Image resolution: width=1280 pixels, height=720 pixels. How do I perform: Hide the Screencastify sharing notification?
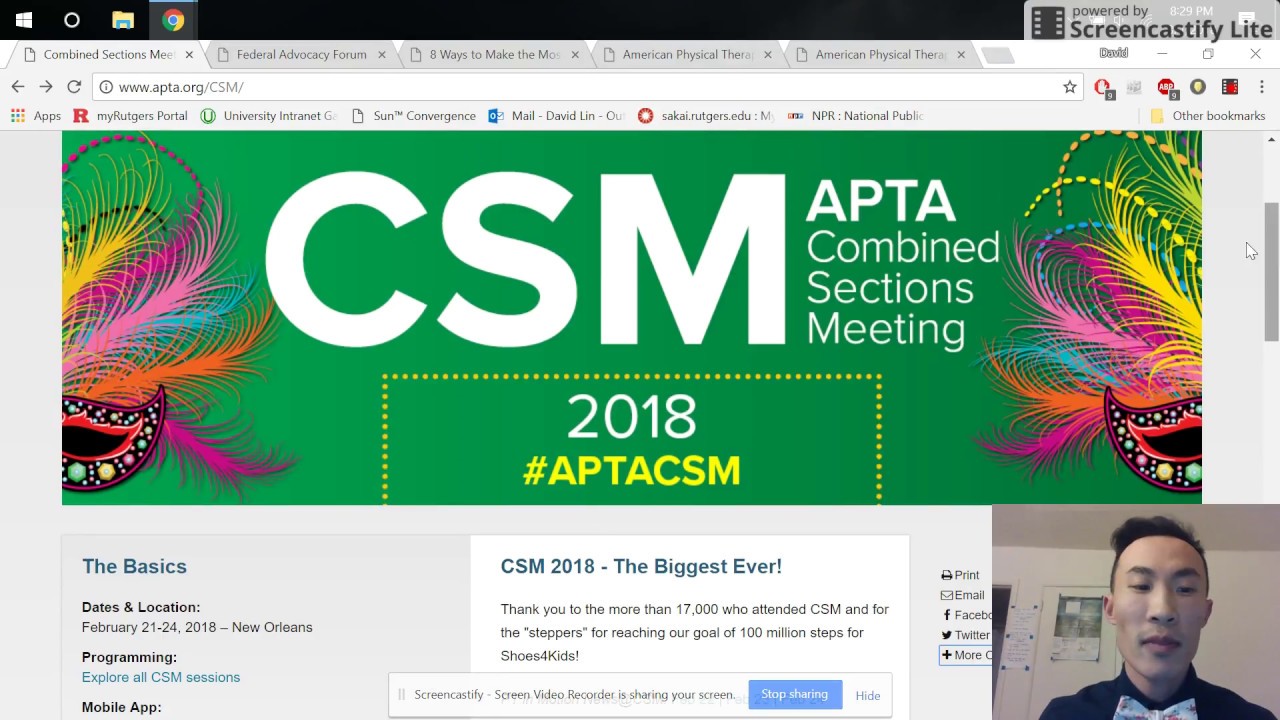(868, 695)
